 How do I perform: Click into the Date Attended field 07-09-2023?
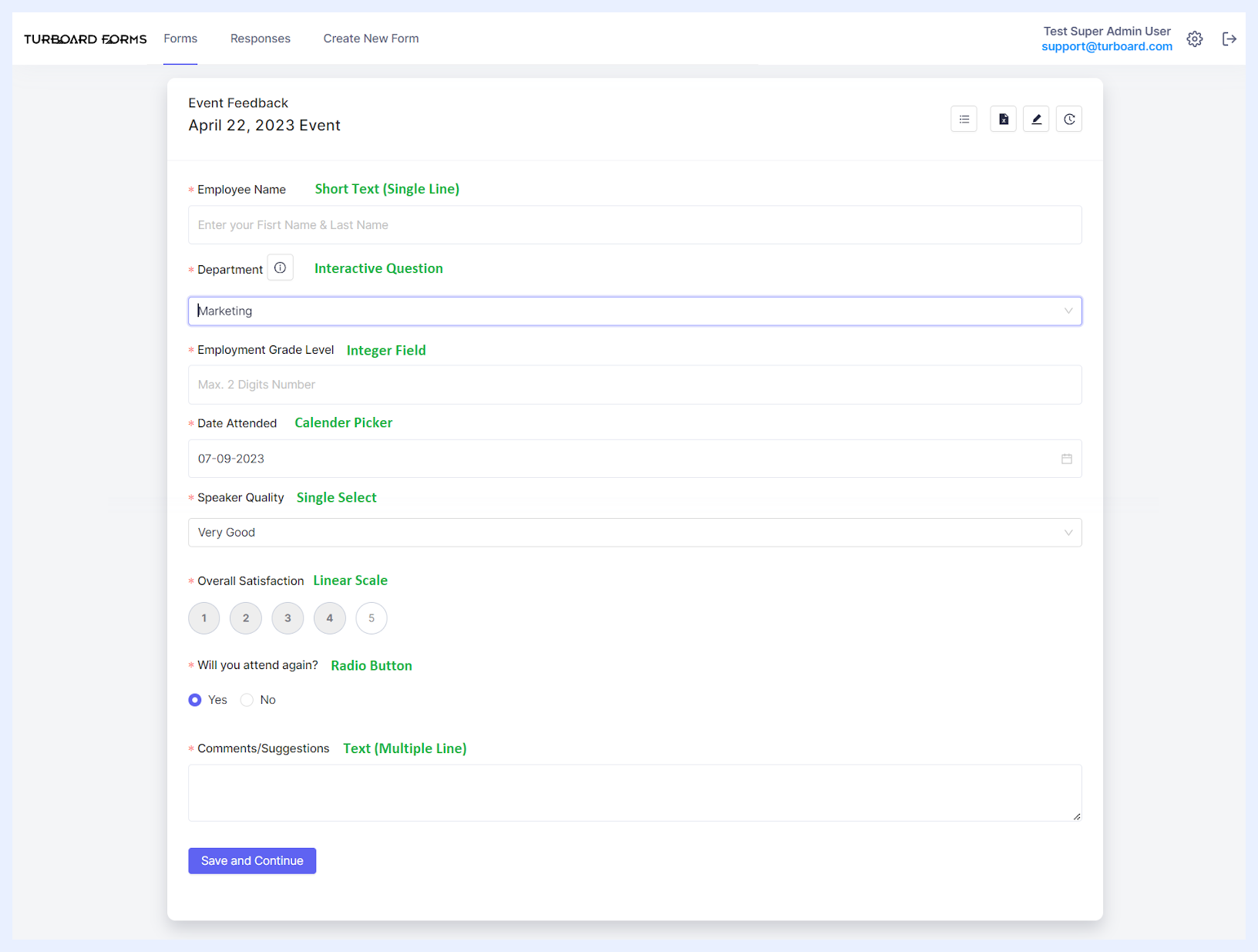click(635, 459)
